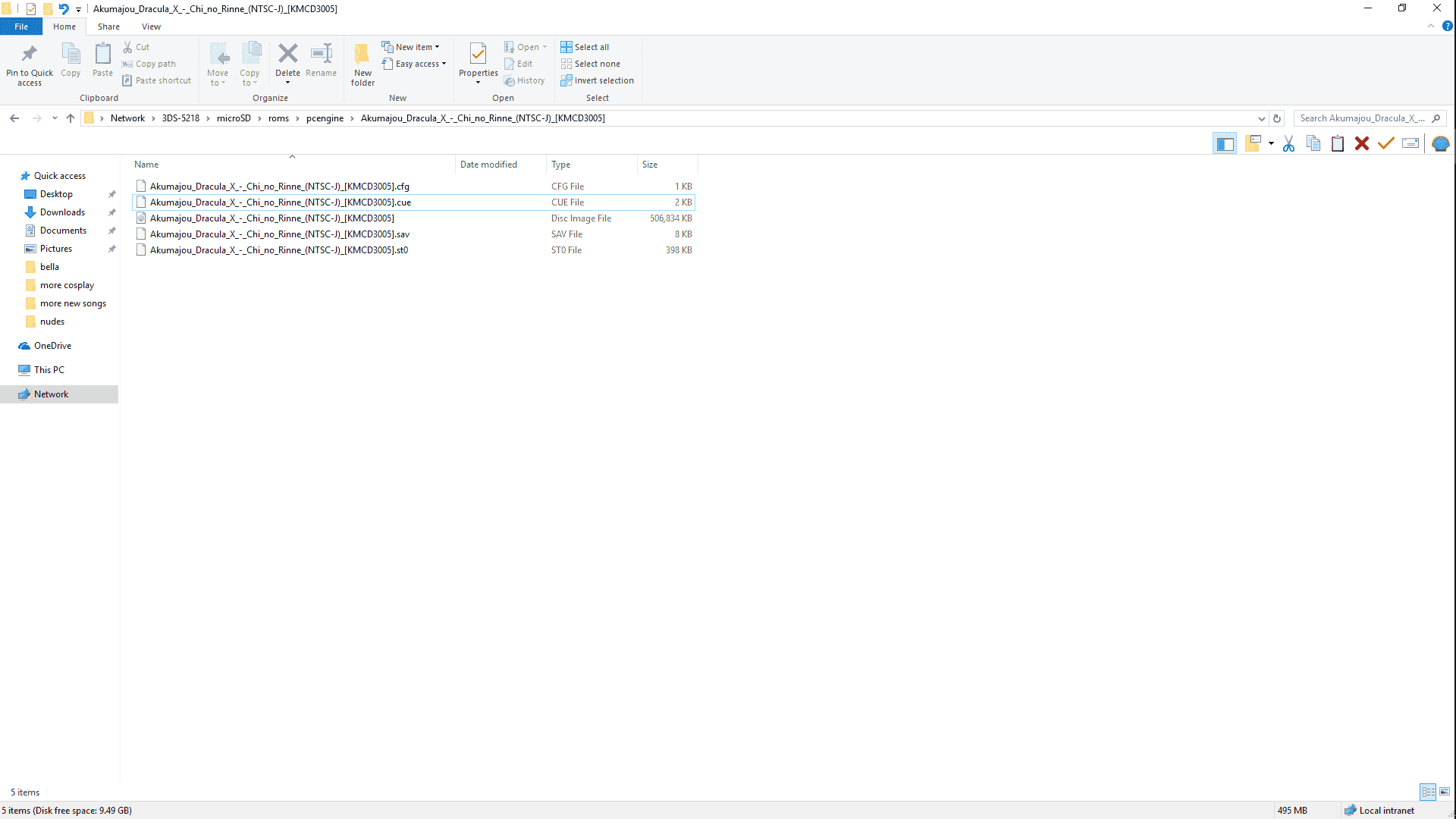Toggle the navigation pane layout button
Screen dimensions: 1456x819
tap(1225, 143)
